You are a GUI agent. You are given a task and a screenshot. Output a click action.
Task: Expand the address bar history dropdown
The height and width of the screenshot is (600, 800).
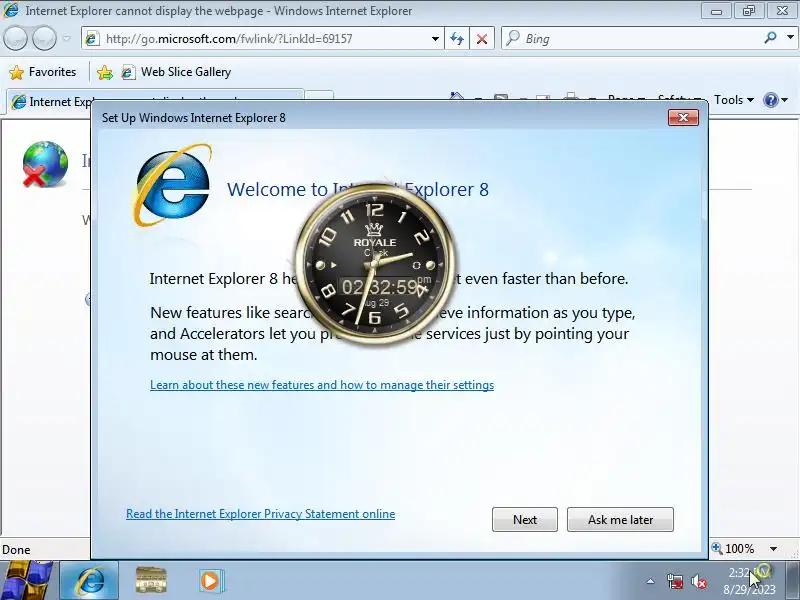[435, 39]
